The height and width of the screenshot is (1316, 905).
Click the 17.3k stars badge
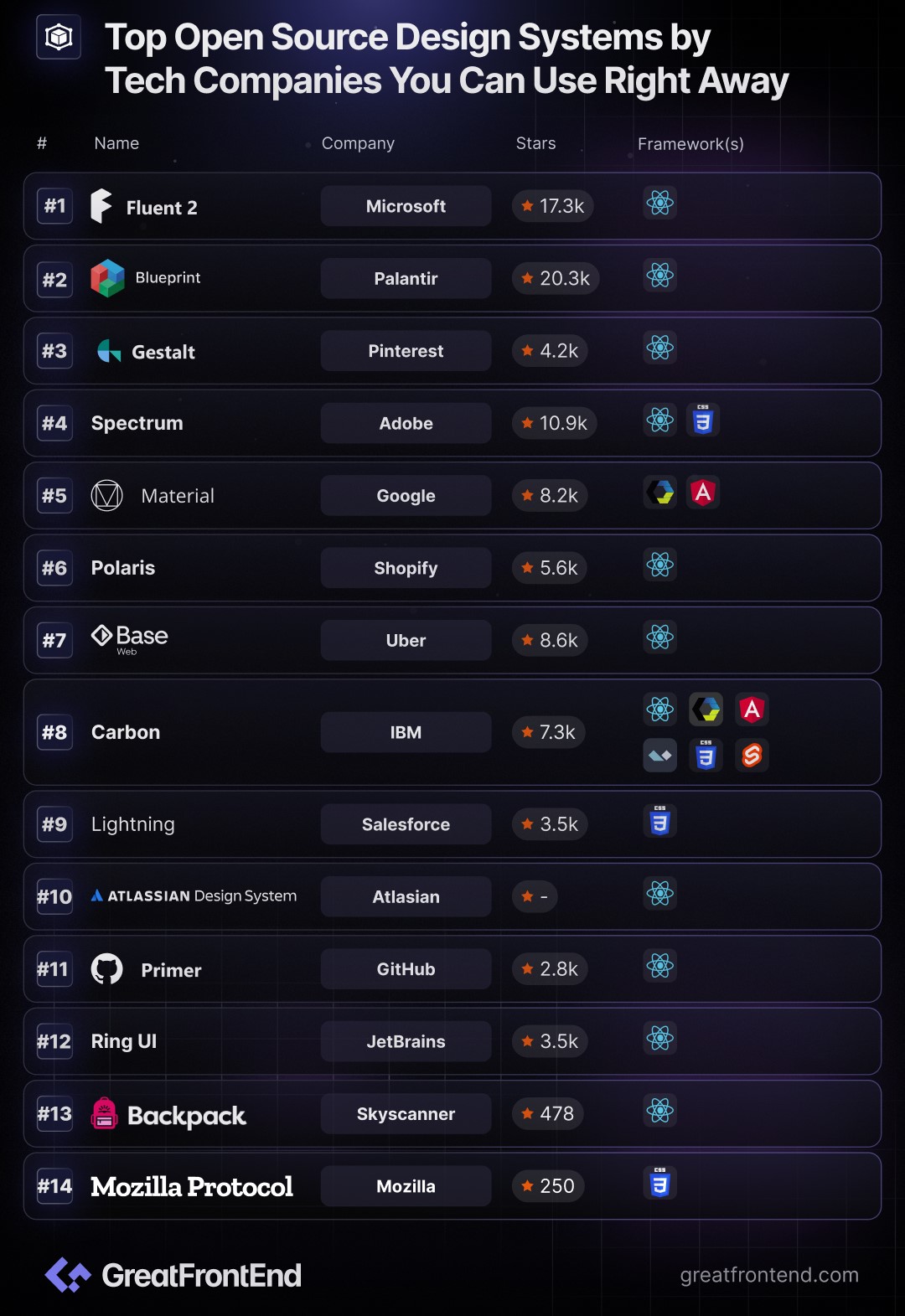[553, 206]
